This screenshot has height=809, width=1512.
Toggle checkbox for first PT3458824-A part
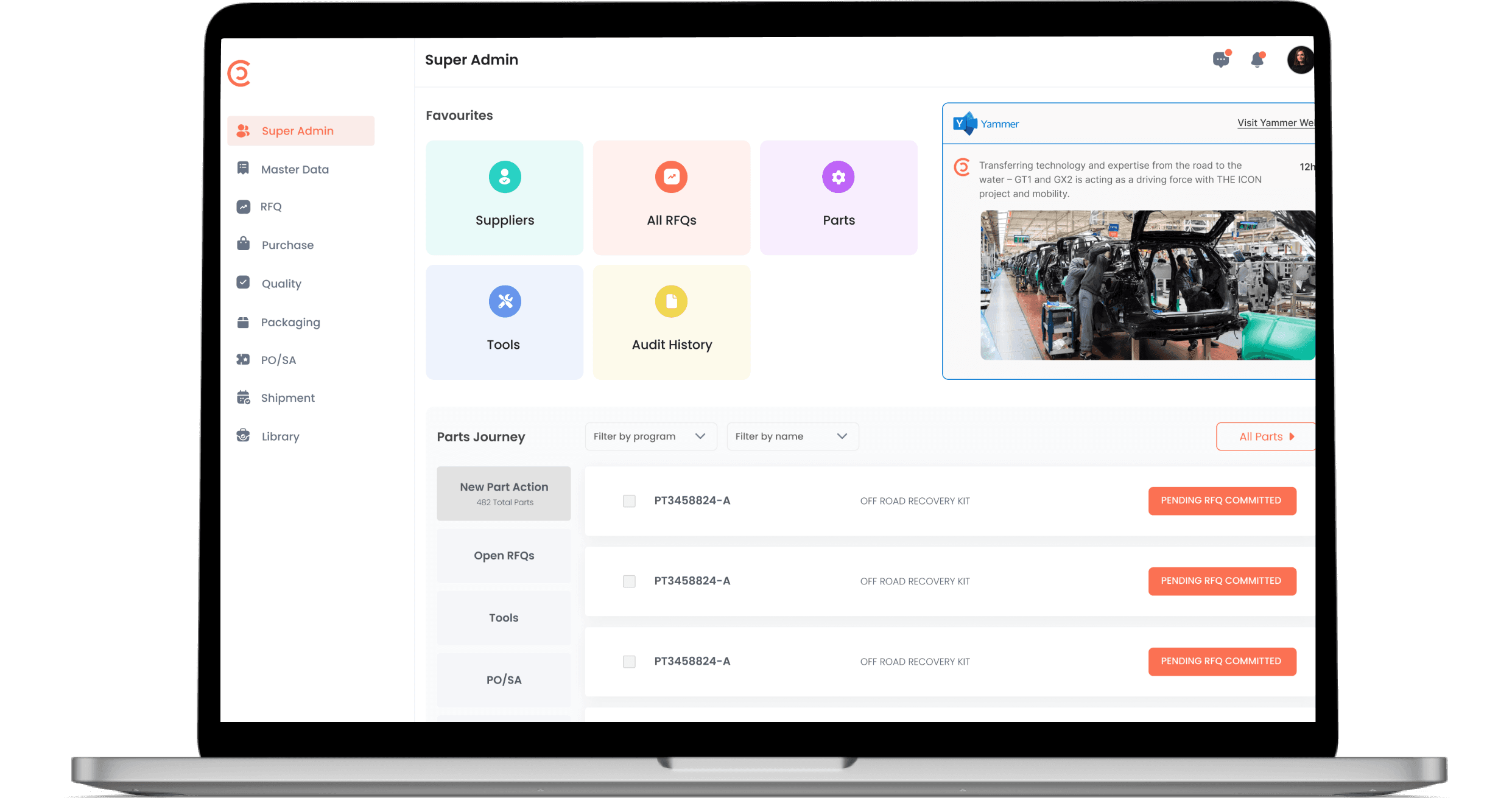click(627, 500)
